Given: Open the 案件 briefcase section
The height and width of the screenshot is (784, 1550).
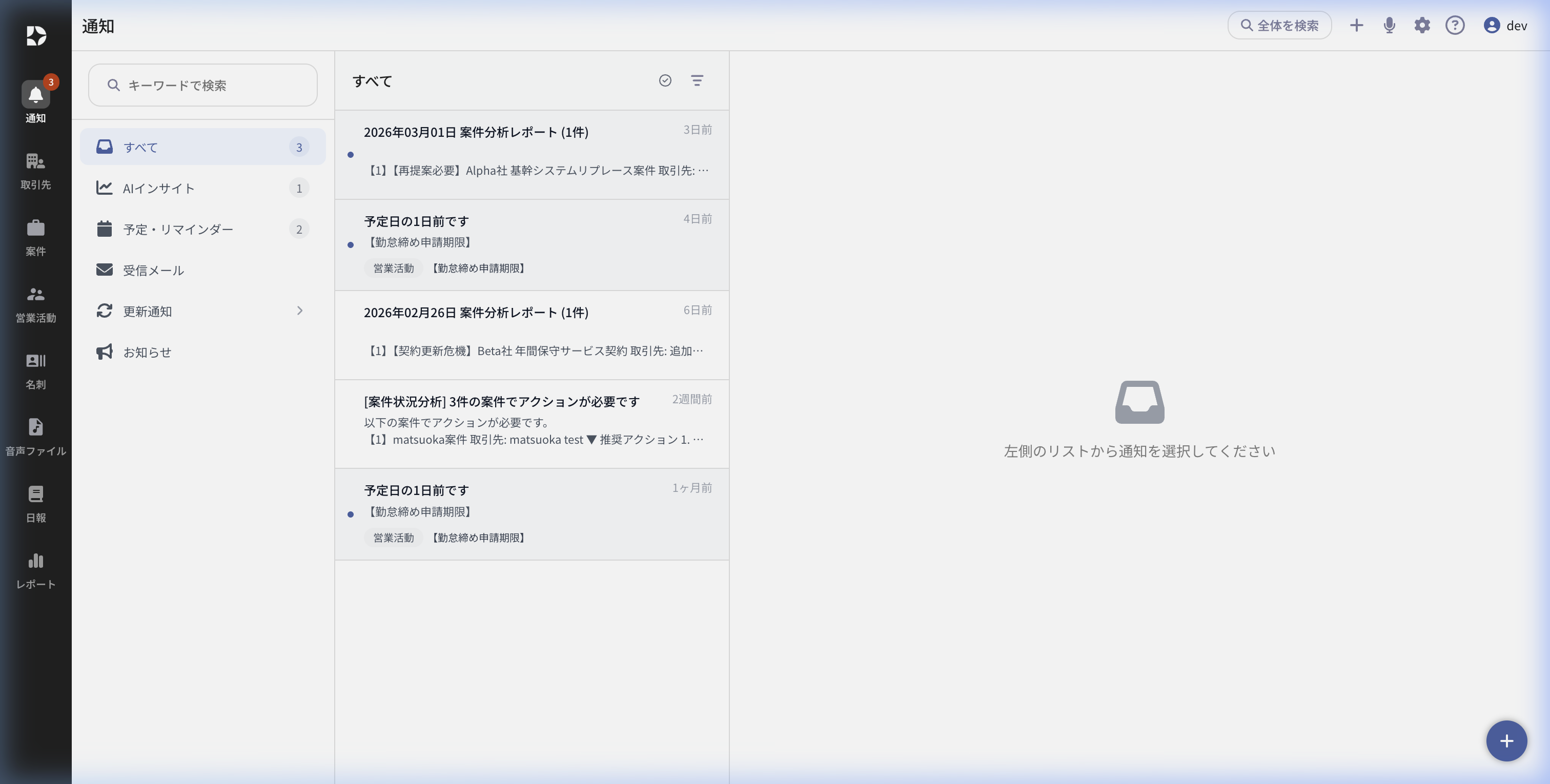Looking at the screenshot, I should [x=35, y=237].
